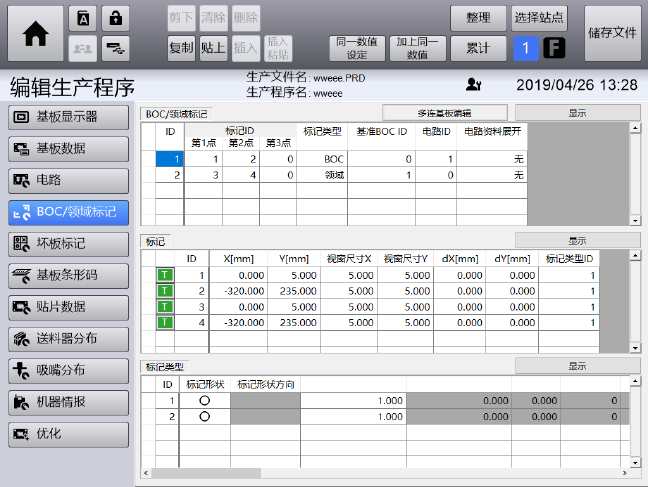Click down arrow of 标记类型 table scrollbar
648x487 pixels.
click(x=635, y=463)
